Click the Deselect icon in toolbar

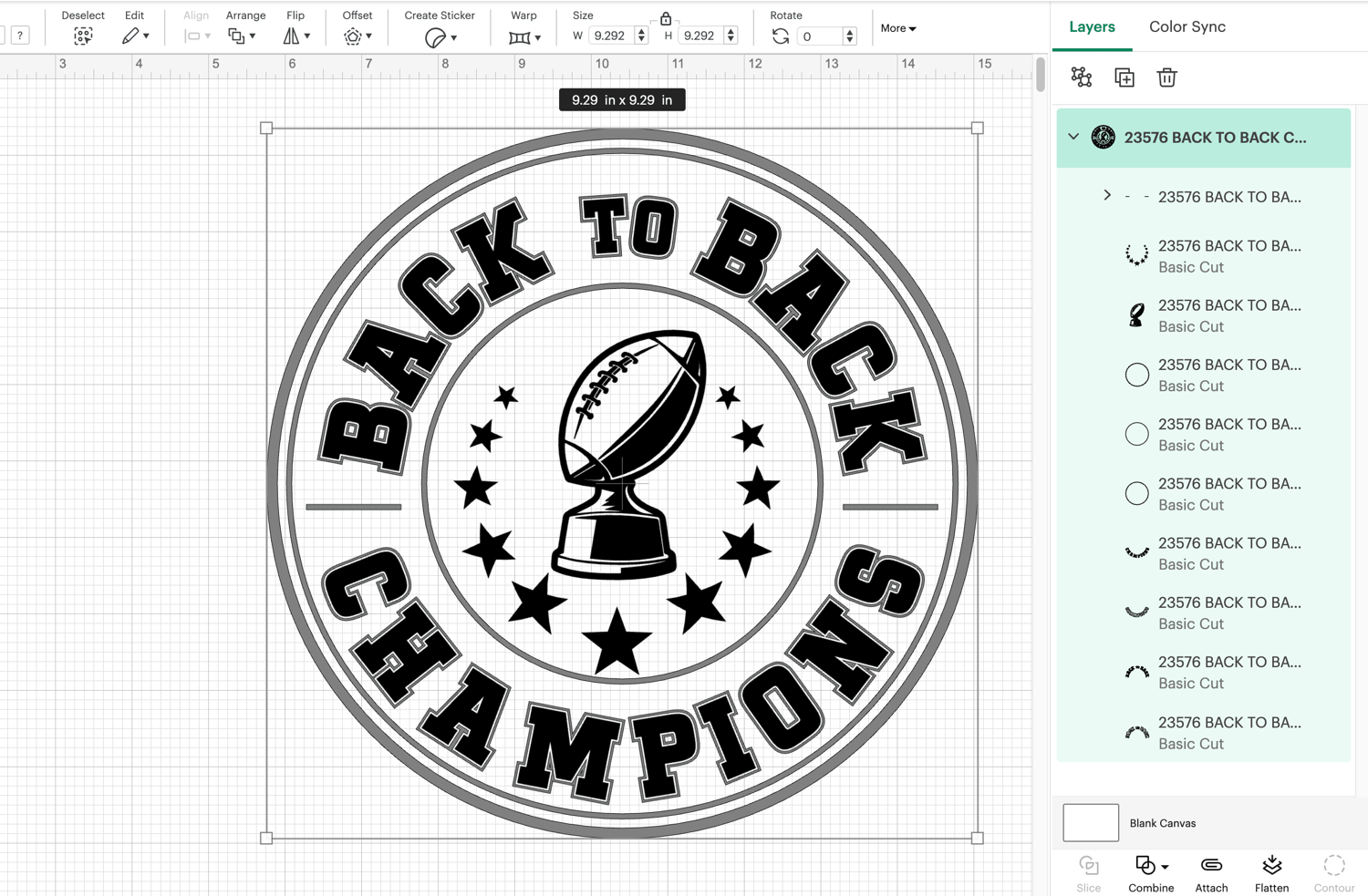tap(83, 36)
